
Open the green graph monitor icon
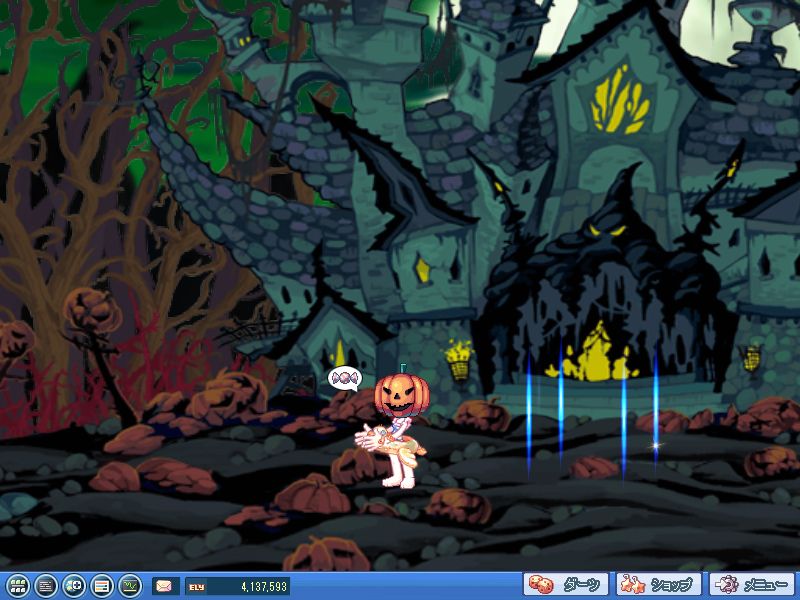click(130, 586)
